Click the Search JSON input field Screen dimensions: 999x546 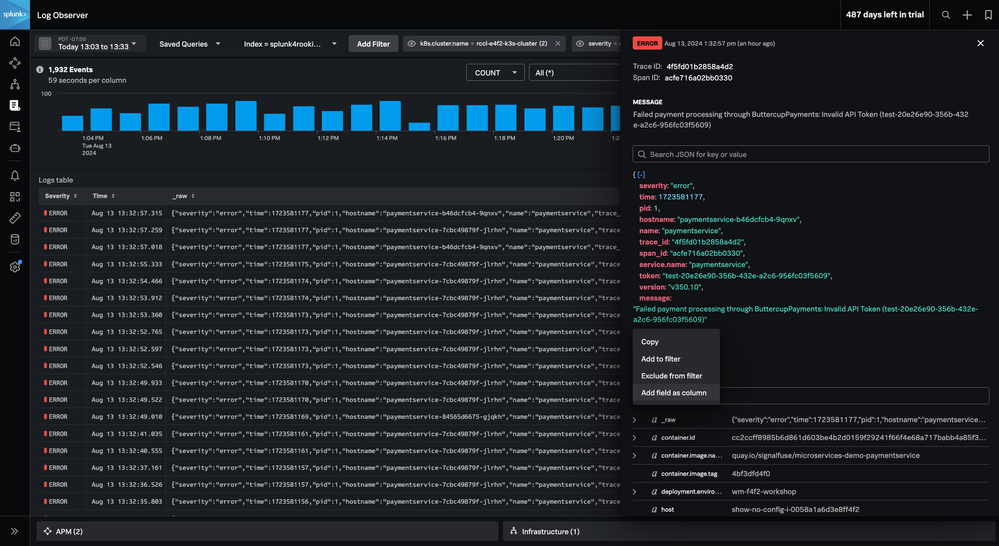tap(811, 154)
